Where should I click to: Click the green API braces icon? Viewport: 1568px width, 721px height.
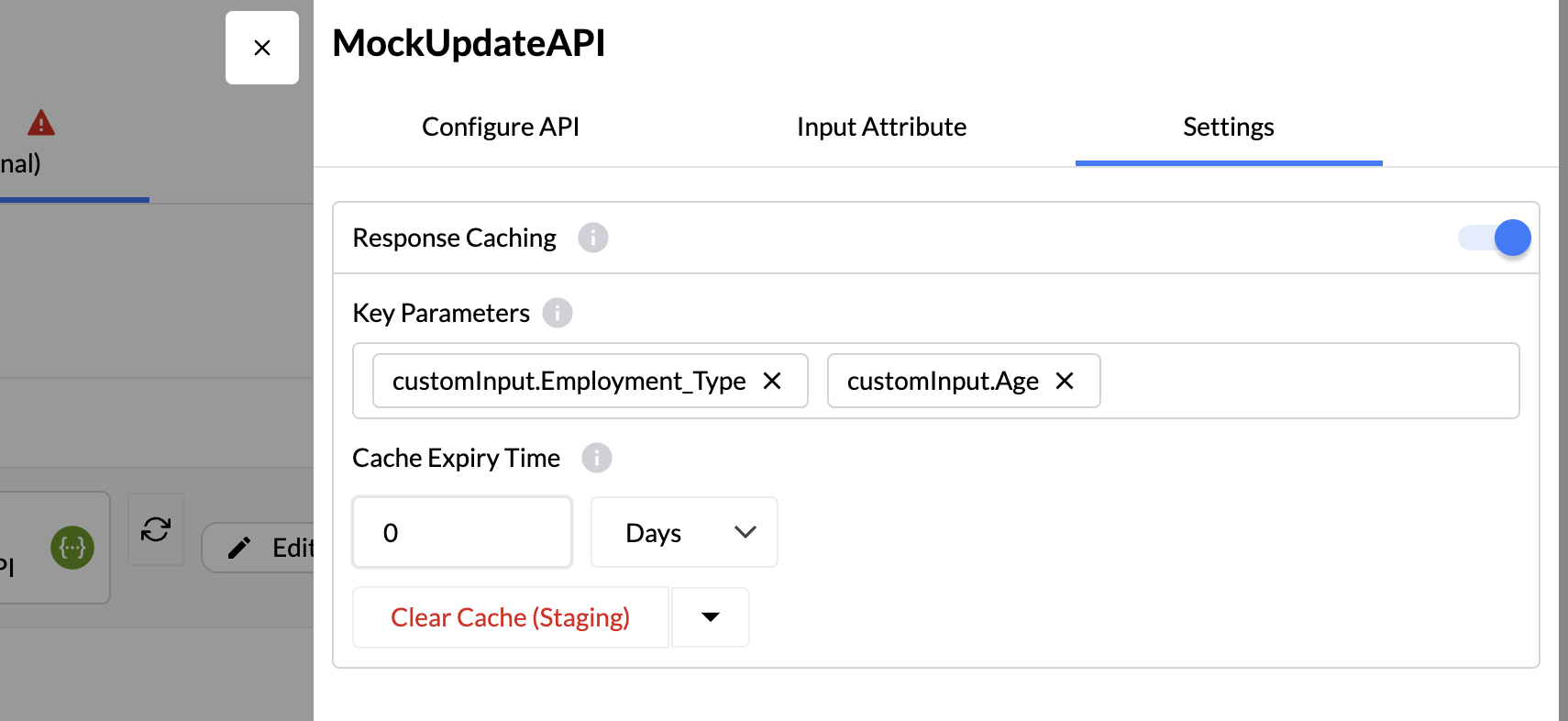[72, 548]
